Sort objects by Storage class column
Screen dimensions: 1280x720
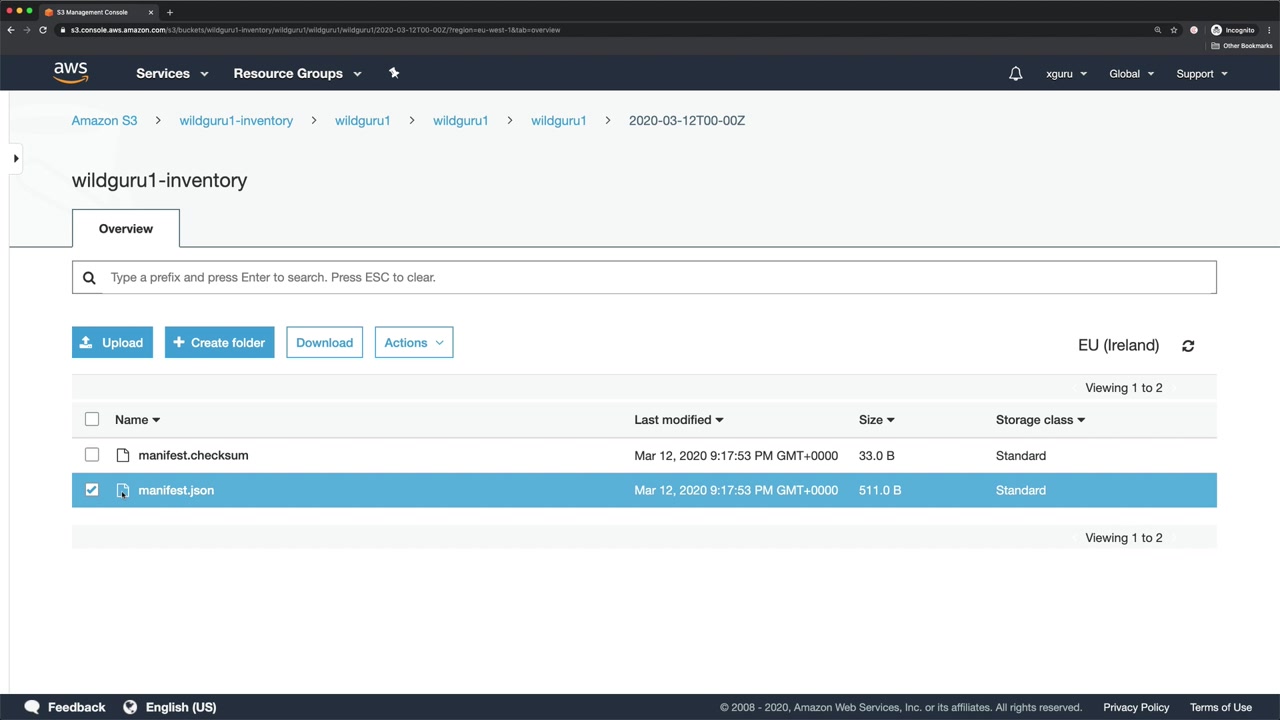pos(1040,420)
